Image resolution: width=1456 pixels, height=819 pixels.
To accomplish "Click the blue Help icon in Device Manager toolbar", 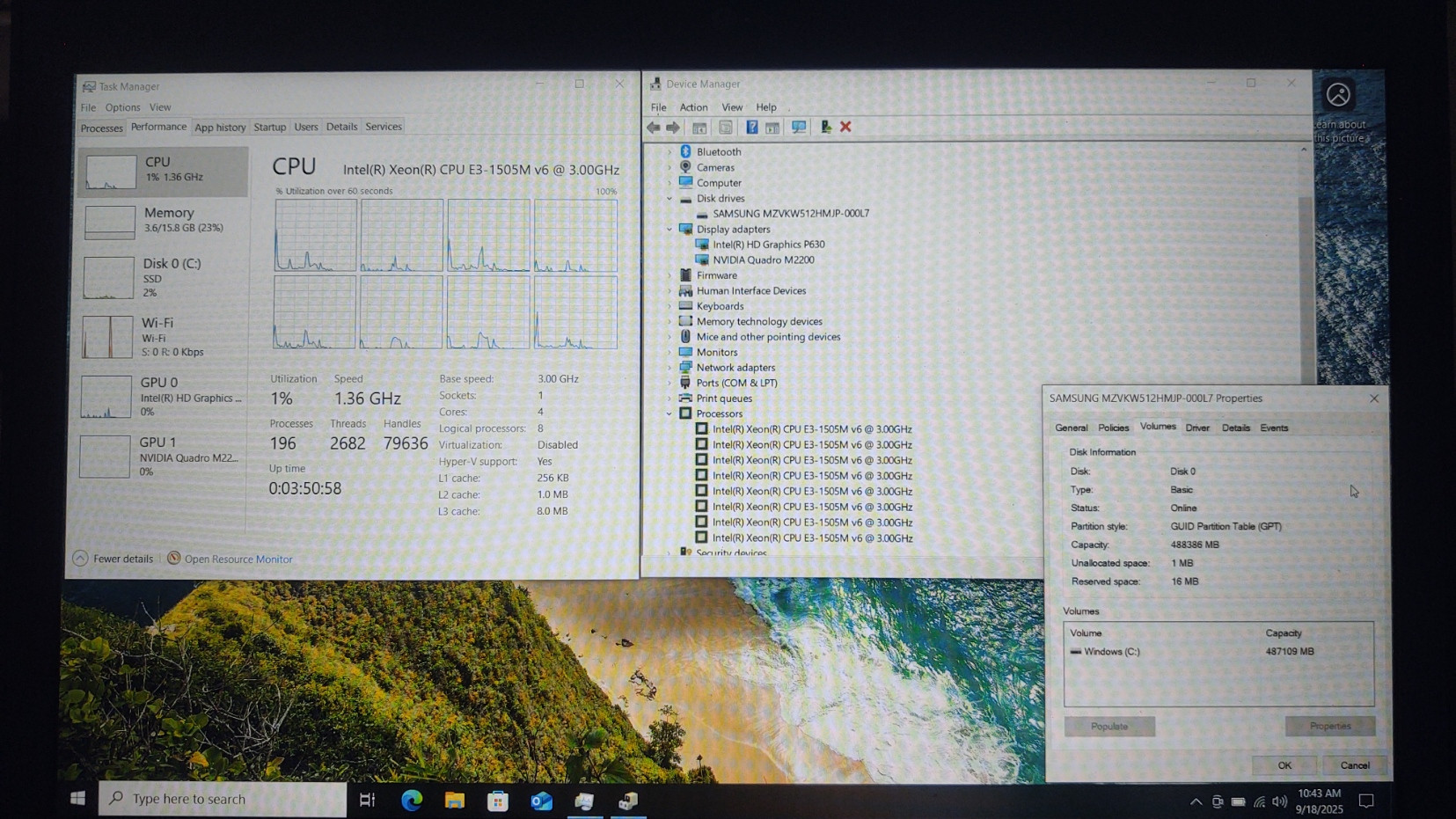I will pos(751,128).
